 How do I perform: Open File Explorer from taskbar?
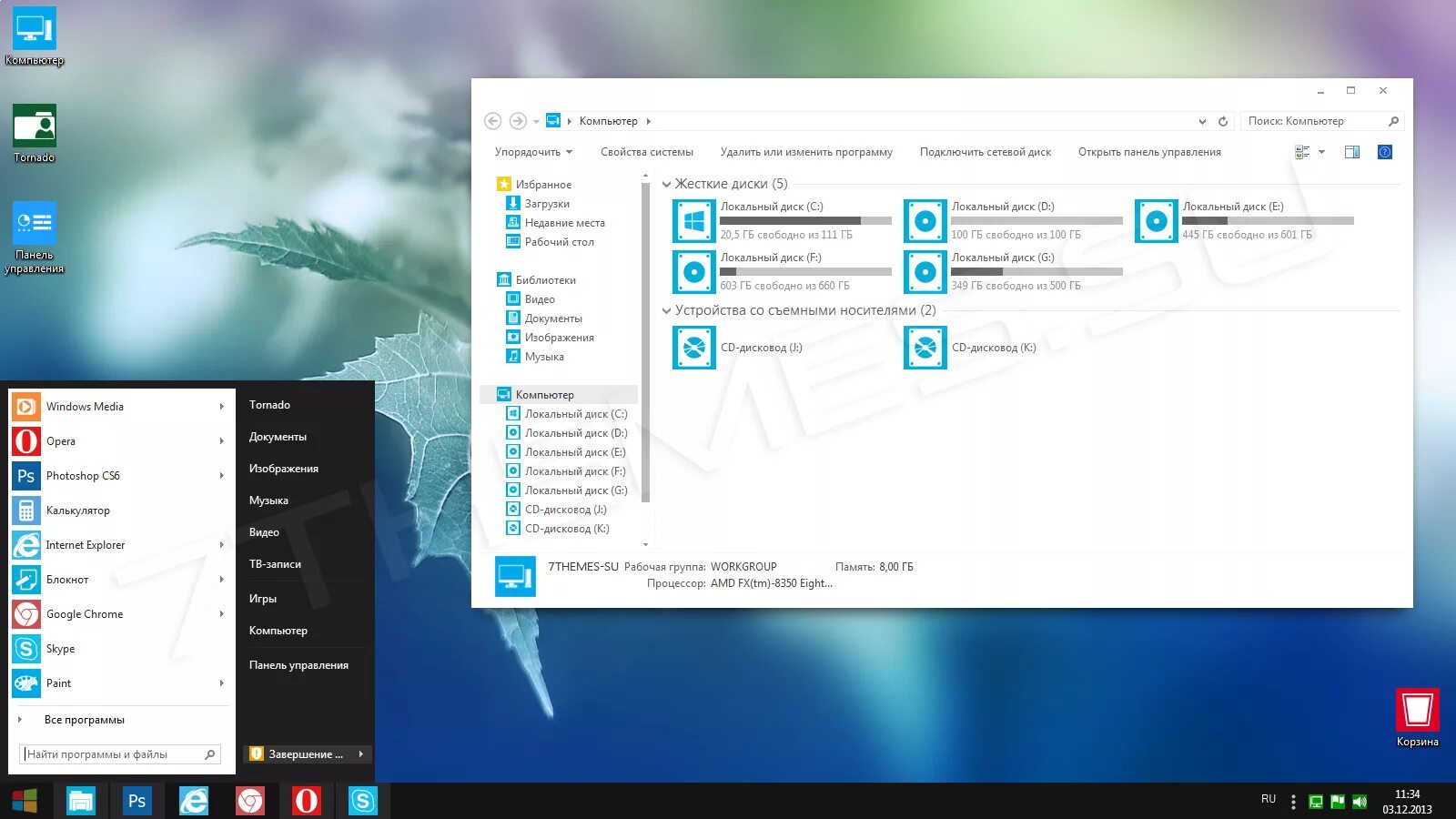(81, 801)
